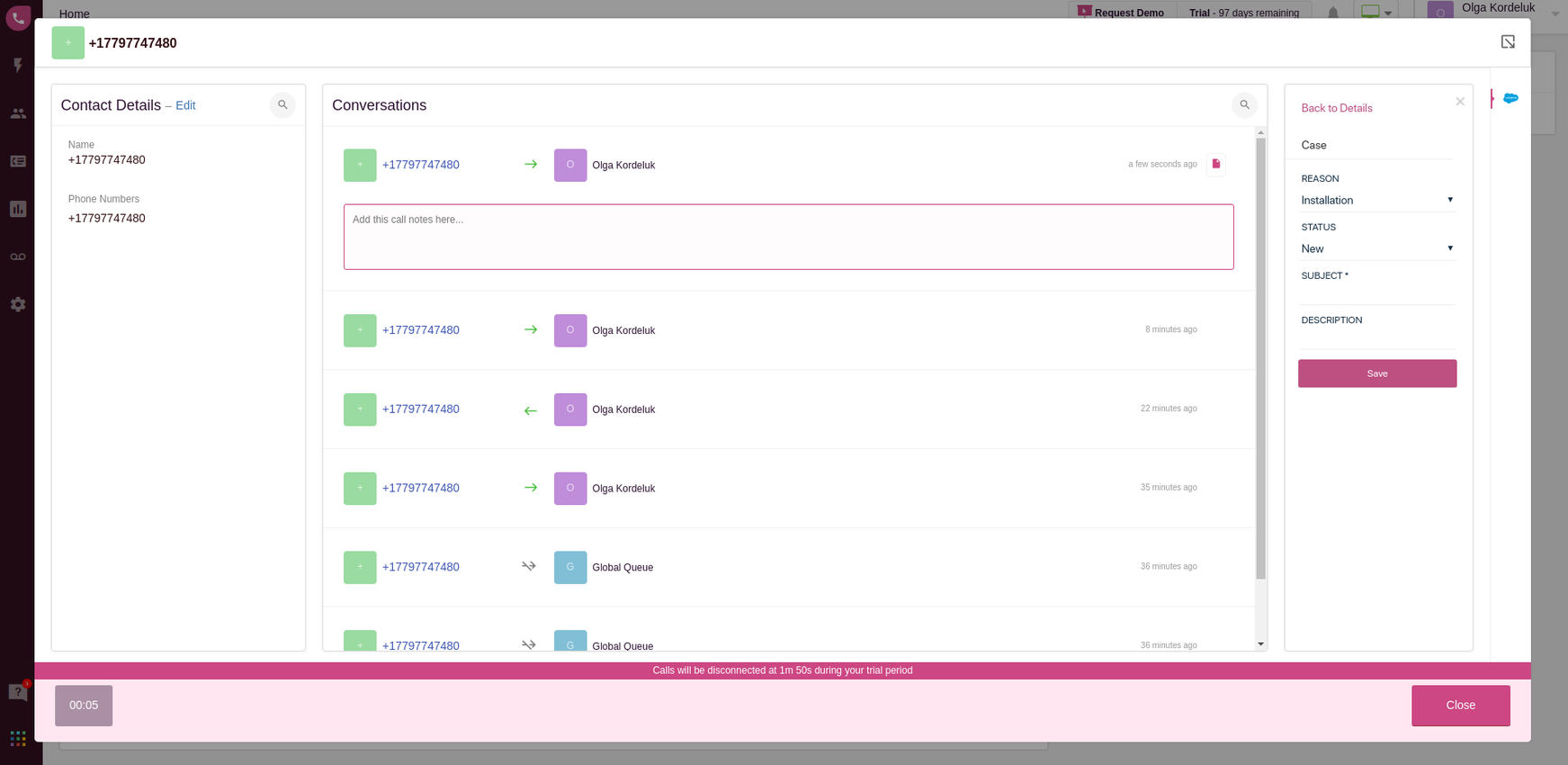
Task: Click the phone dialer icon in sidebar
Action: point(18,17)
